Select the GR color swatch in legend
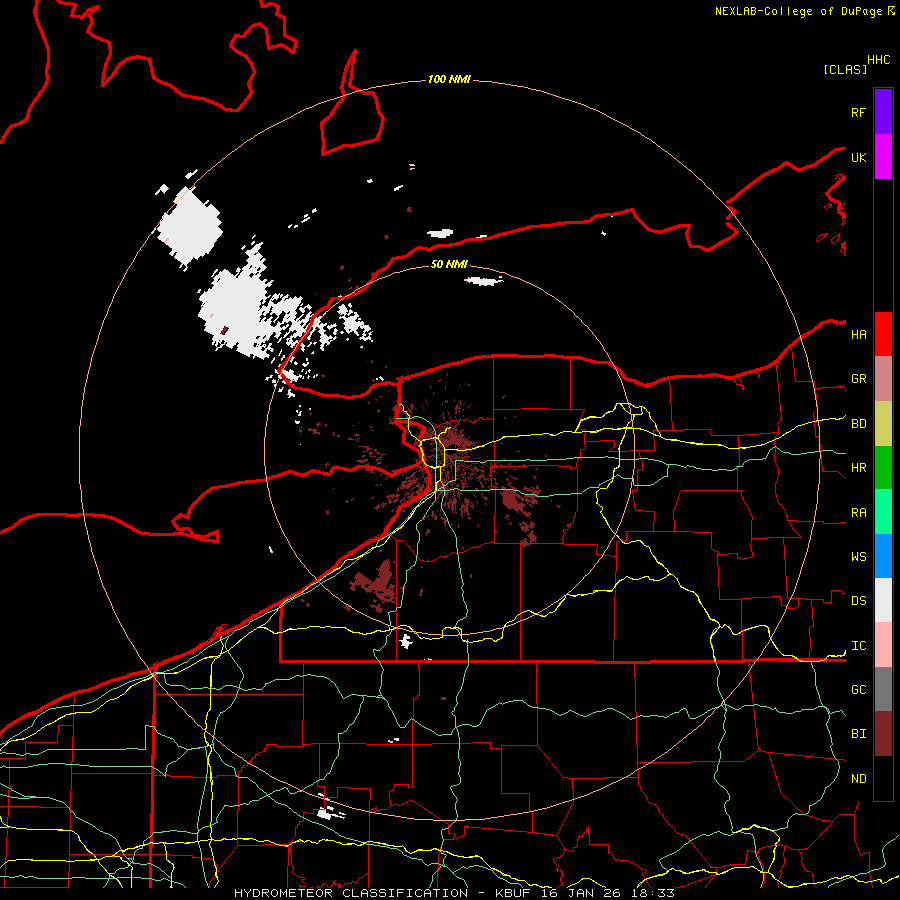 (x=883, y=379)
